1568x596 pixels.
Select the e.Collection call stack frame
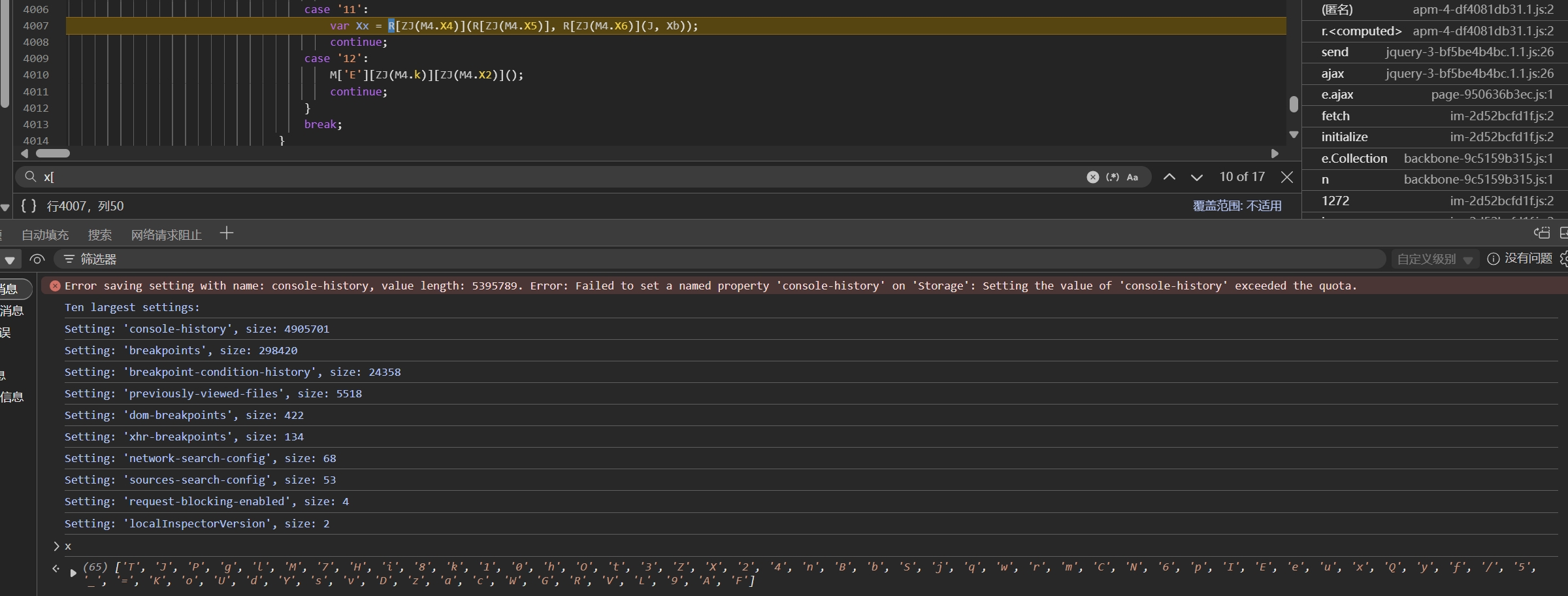1354,158
